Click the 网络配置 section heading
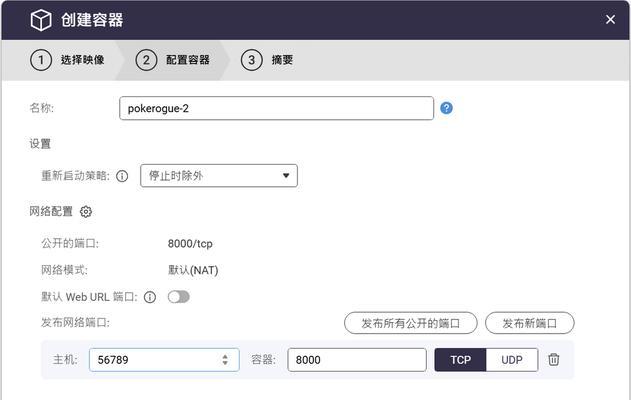Screen dimensions: 631x400 (x=51, y=211)
